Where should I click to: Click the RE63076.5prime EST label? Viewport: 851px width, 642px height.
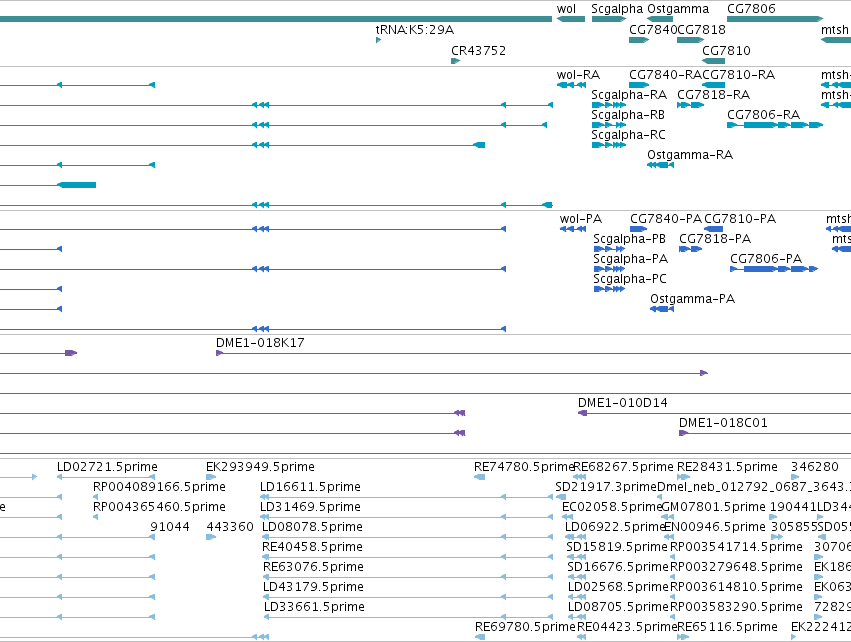pos(313,568)
